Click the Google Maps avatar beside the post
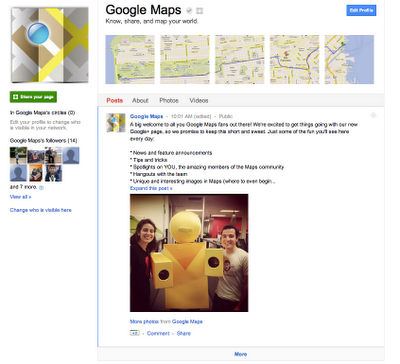Image resolution: width=400 pixels, height=364 pixels. click(116, 122)
